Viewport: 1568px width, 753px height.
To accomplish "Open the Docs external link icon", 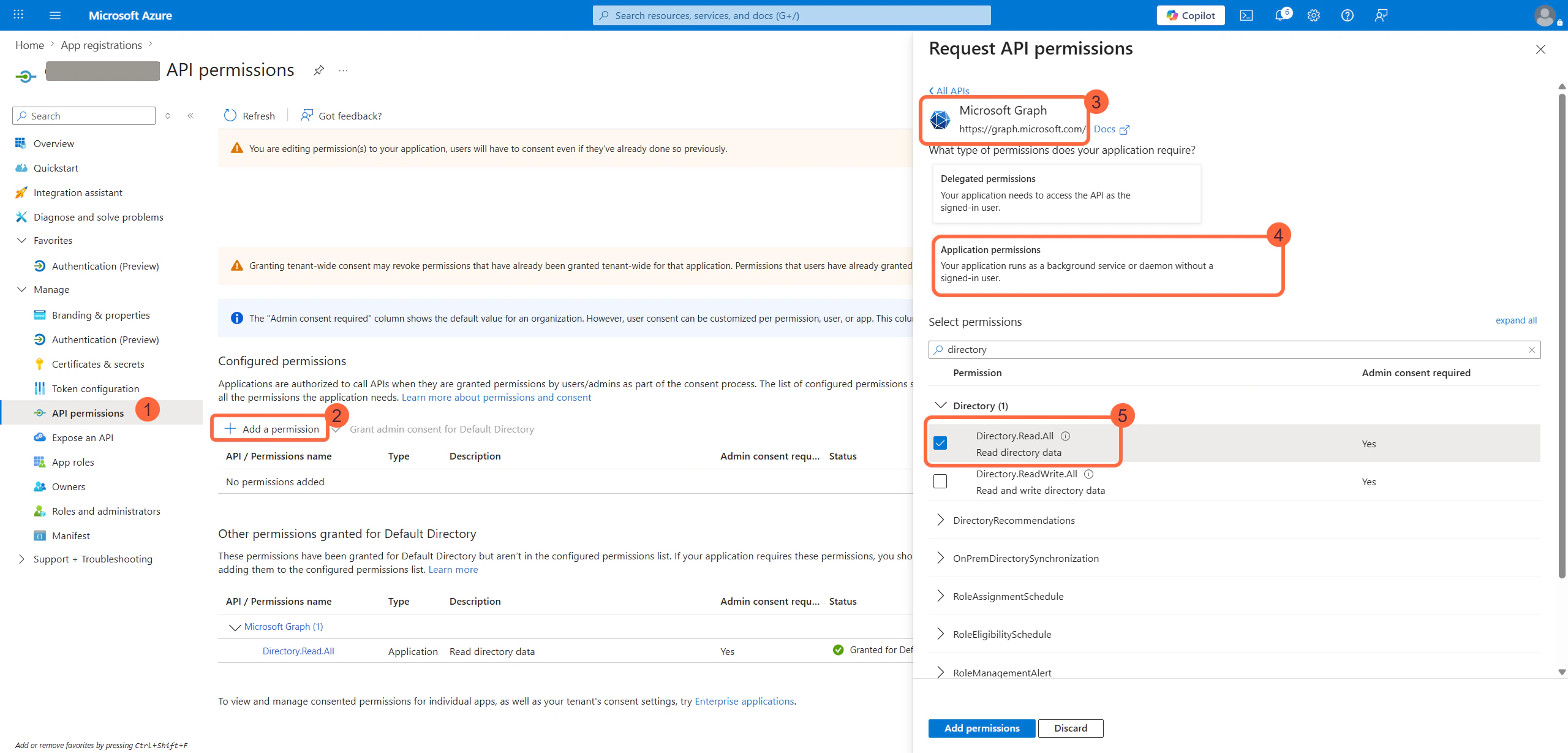I will coord(1125,129).
